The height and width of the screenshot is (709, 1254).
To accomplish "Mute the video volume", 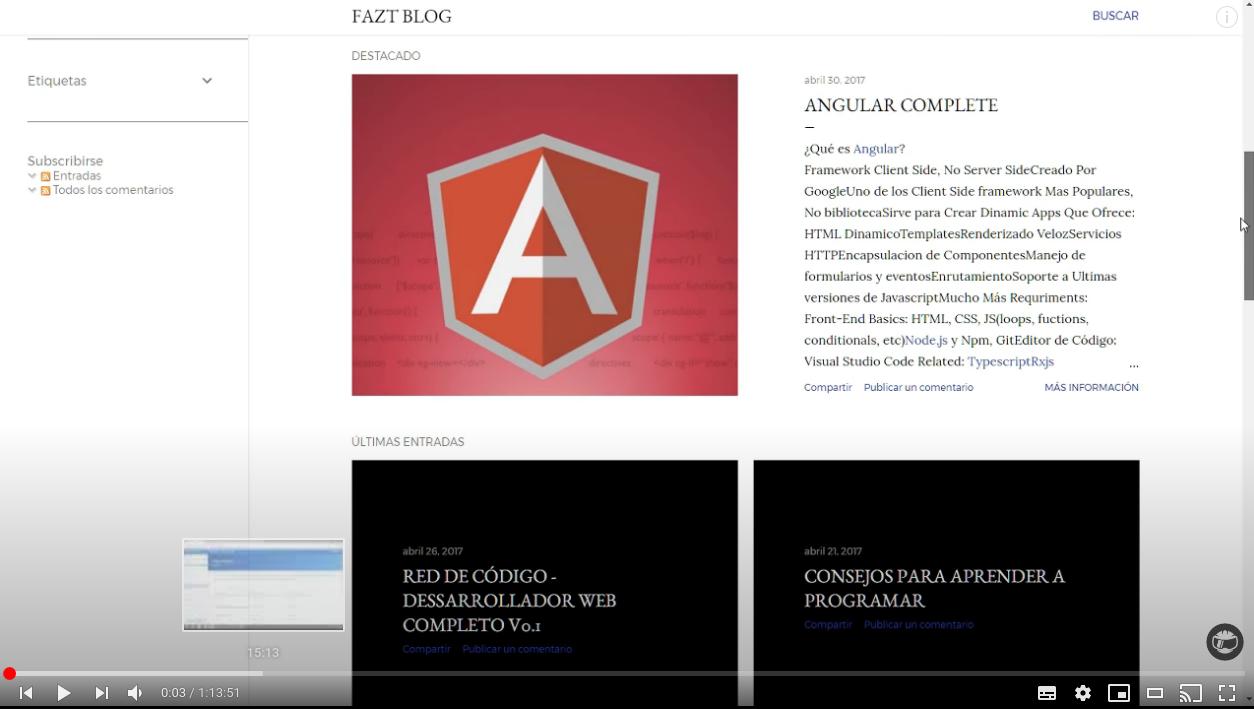I will point(135,693).
